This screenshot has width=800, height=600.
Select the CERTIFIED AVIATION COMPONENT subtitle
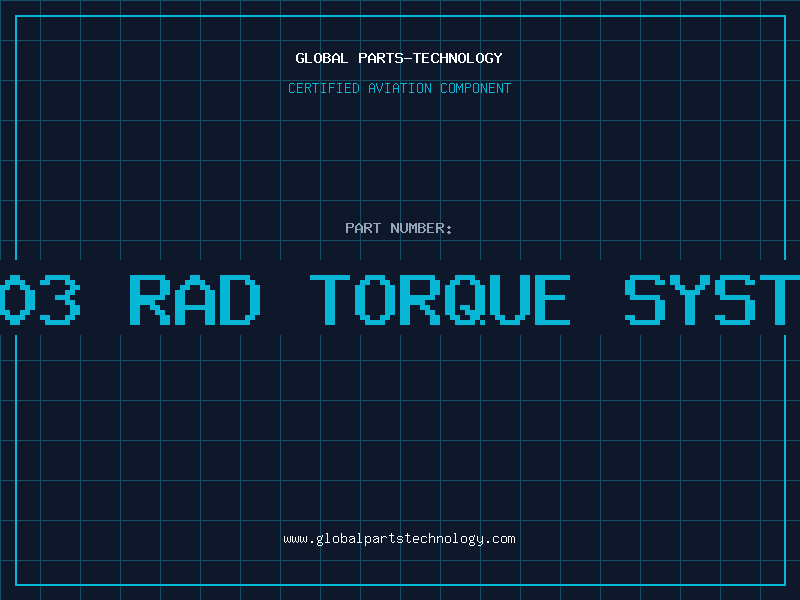tap(399, 89)
